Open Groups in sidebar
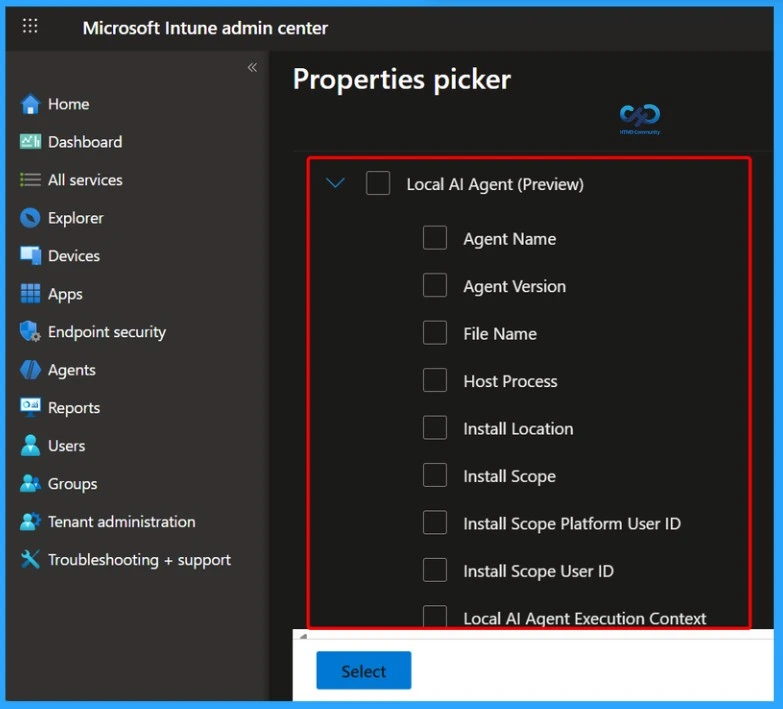783x709 pixels. coord(72,484)
